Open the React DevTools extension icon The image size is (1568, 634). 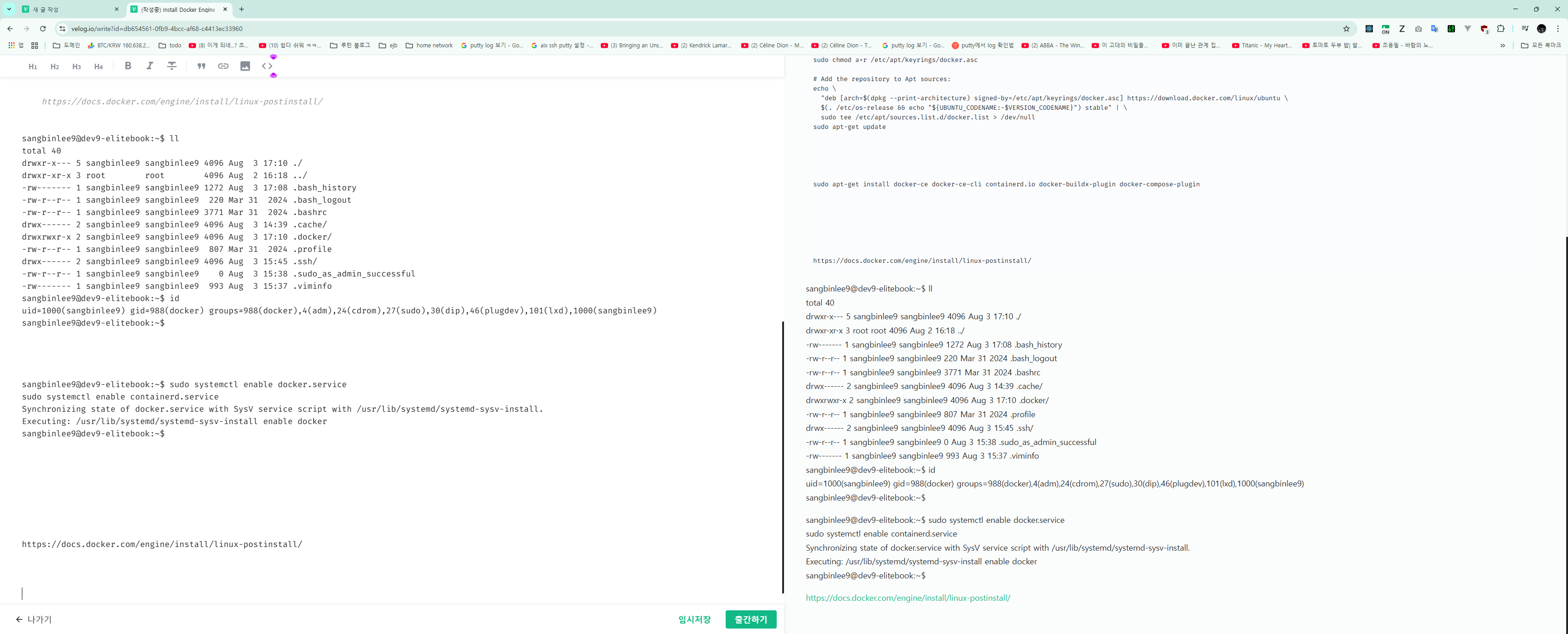pyautogui.click(x=1369, y=29)
